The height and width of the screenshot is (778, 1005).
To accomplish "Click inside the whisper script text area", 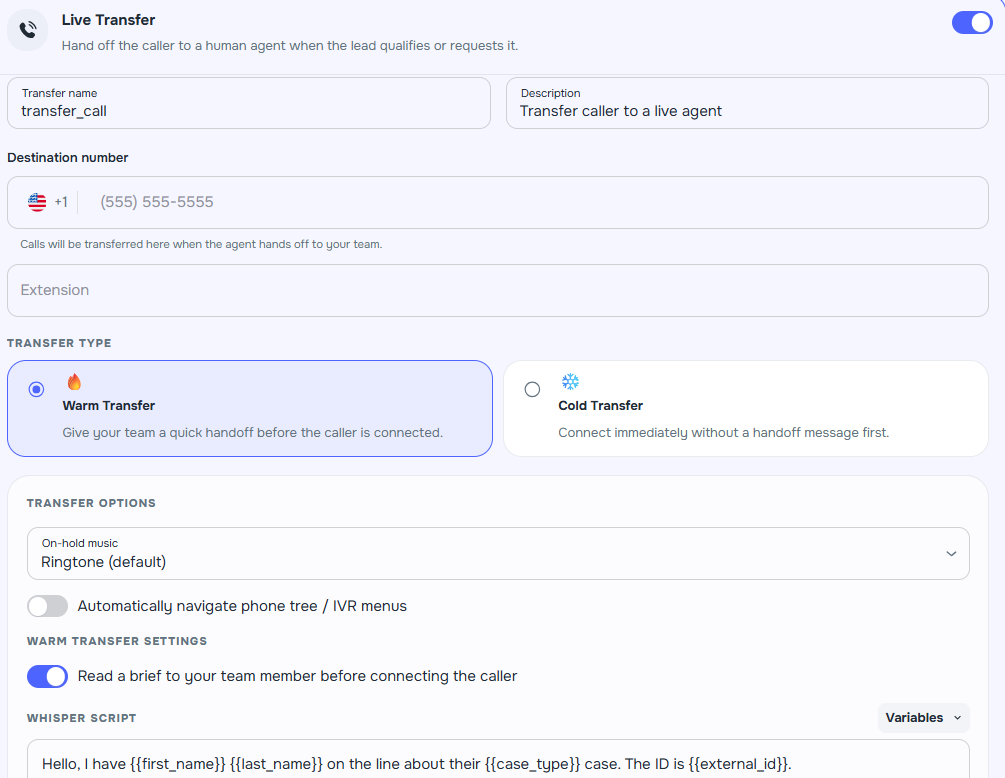I will click(497, 762).
